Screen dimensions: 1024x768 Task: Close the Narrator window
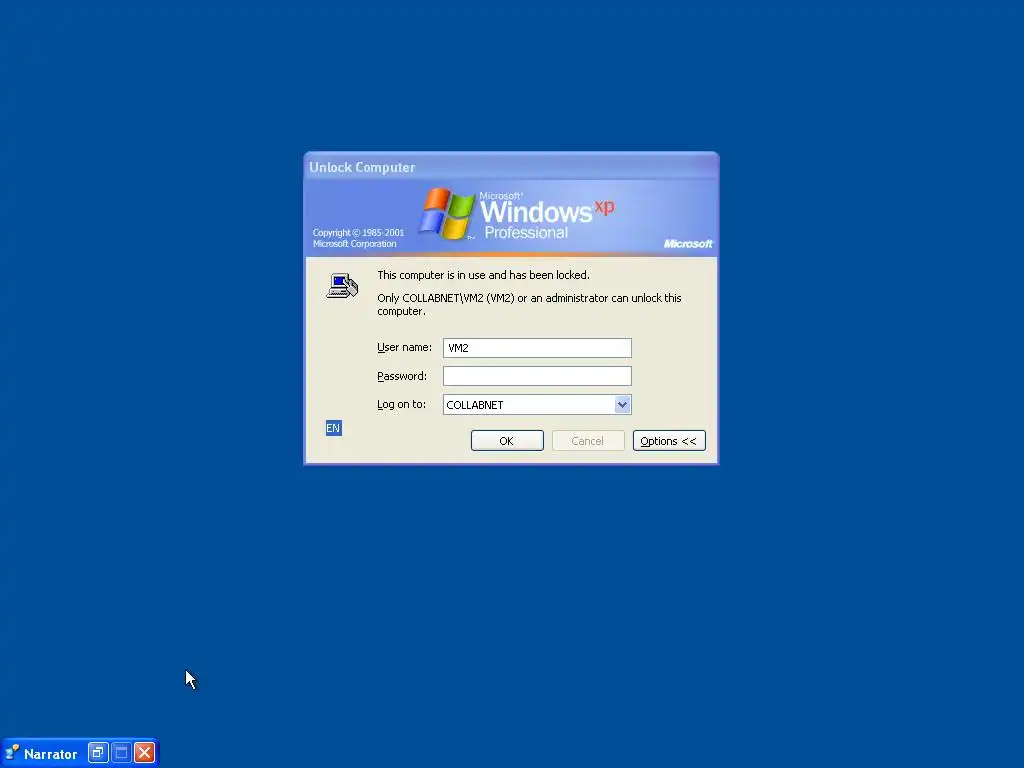click(x=144, y=753)
